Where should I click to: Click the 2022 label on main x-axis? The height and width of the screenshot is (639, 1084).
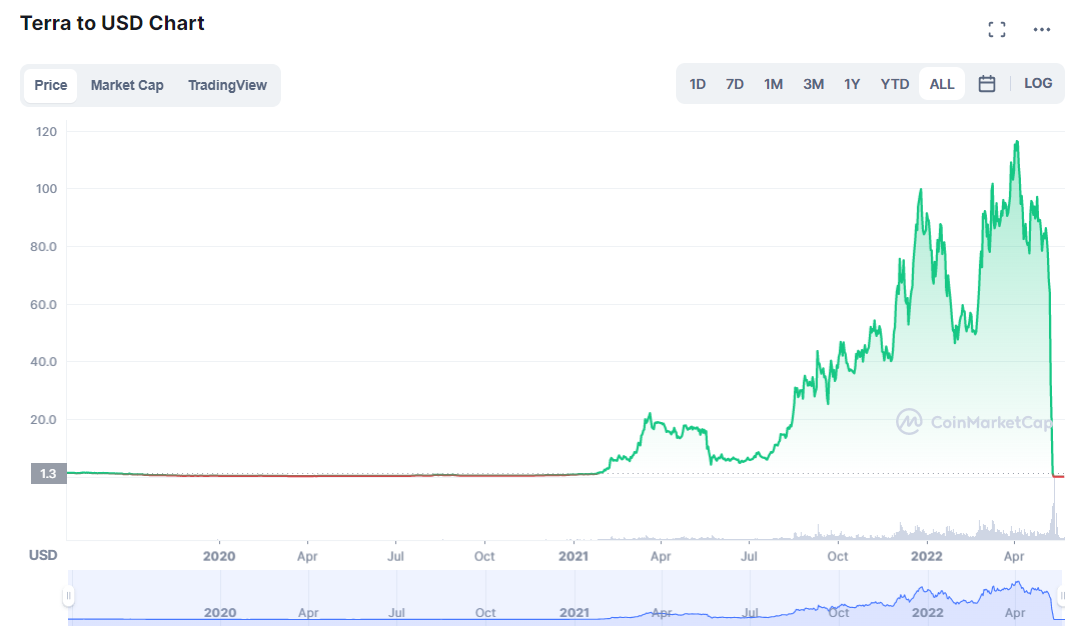coord(926,556)
